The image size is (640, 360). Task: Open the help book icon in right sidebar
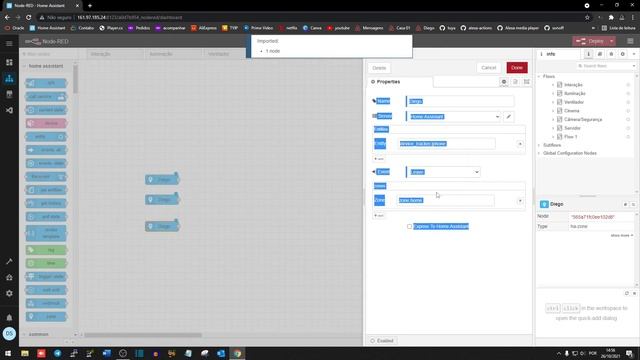point(600,54)
